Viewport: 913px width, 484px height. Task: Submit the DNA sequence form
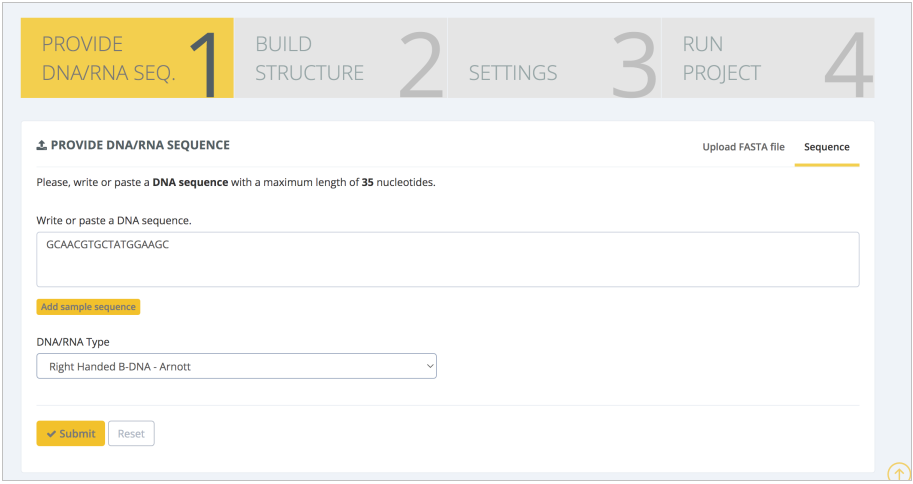point(70,434)
